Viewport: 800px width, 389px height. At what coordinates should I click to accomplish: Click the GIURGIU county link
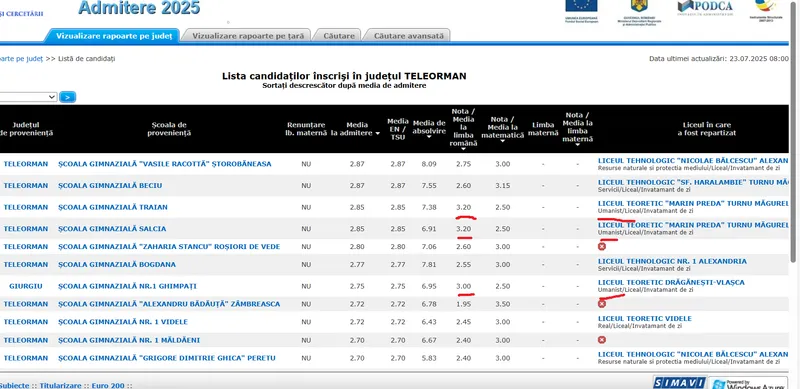click(x=26, y=286)
